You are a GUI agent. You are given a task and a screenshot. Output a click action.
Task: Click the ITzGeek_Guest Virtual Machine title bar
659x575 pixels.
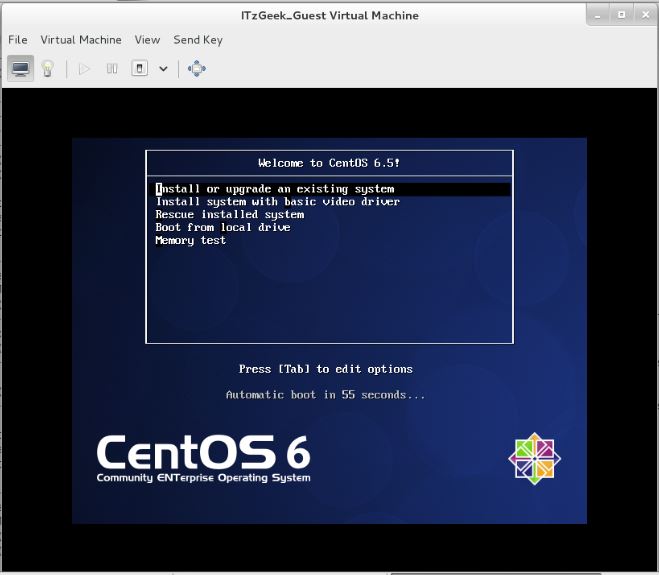330,16
